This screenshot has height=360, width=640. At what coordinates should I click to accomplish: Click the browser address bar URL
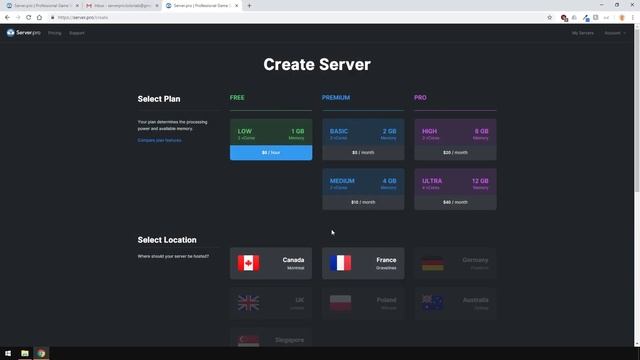point(83,18)
